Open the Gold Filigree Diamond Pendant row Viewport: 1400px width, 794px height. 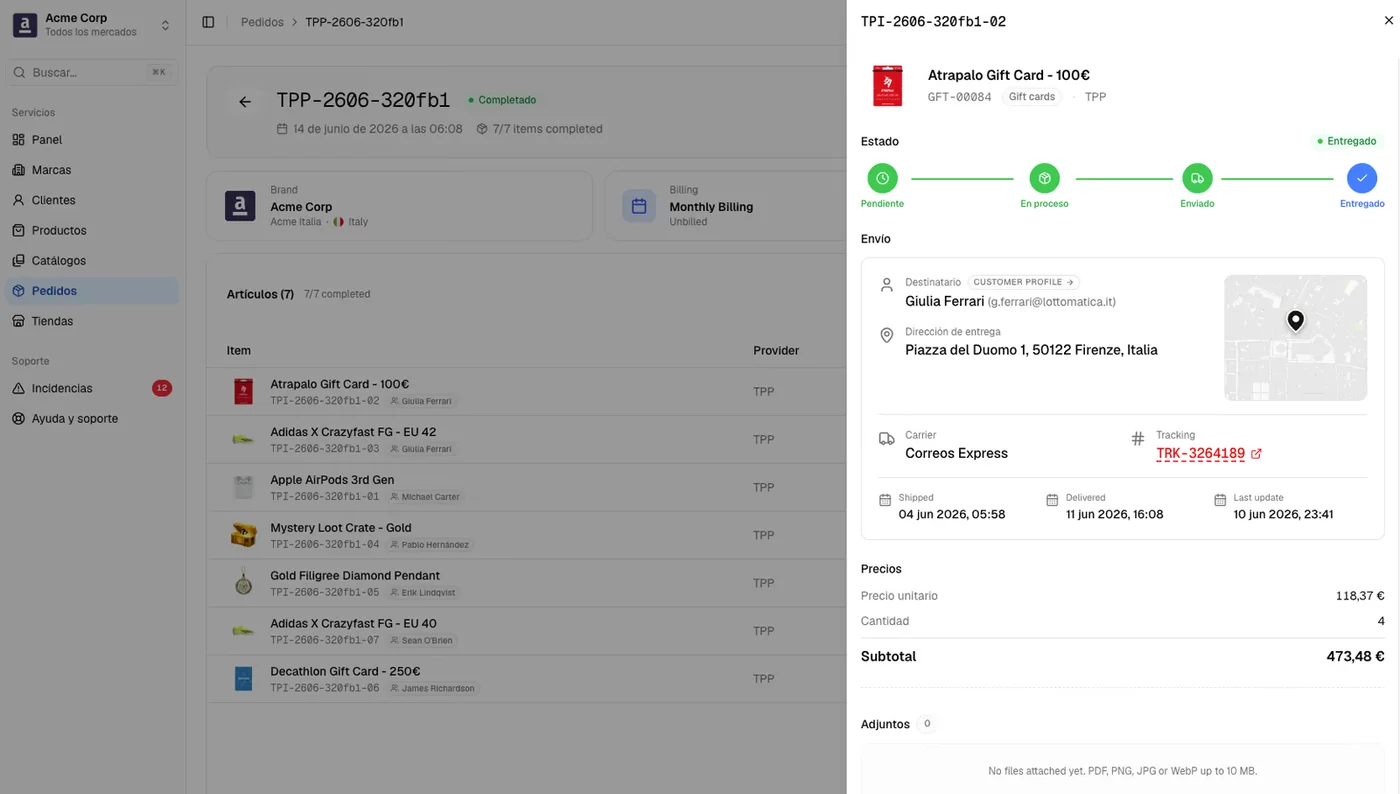(x=526, y=583)
